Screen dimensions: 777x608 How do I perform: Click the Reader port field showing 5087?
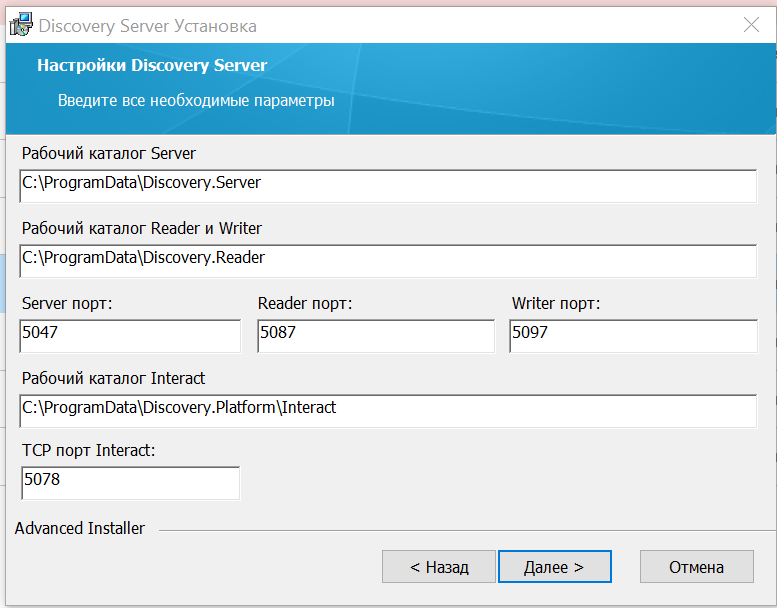[376, 335]
